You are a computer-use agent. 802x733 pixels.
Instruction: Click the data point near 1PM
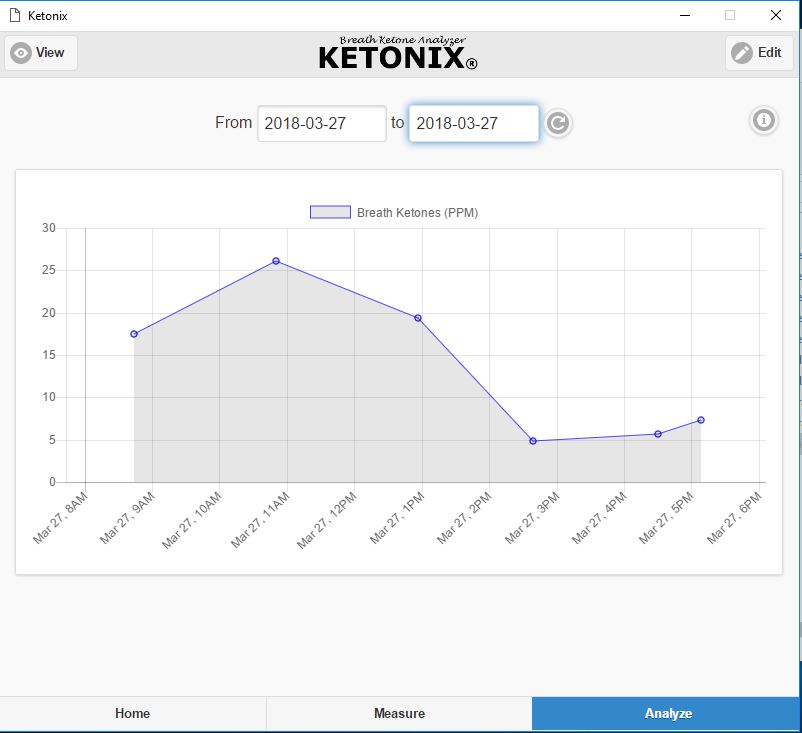pyautogui.click(x=418, y=318)
